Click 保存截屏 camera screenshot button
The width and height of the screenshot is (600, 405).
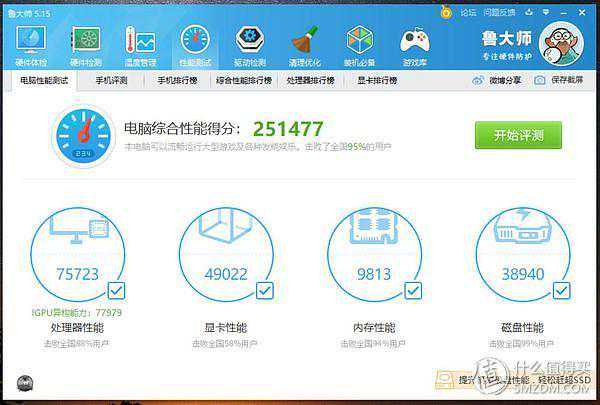559,80
